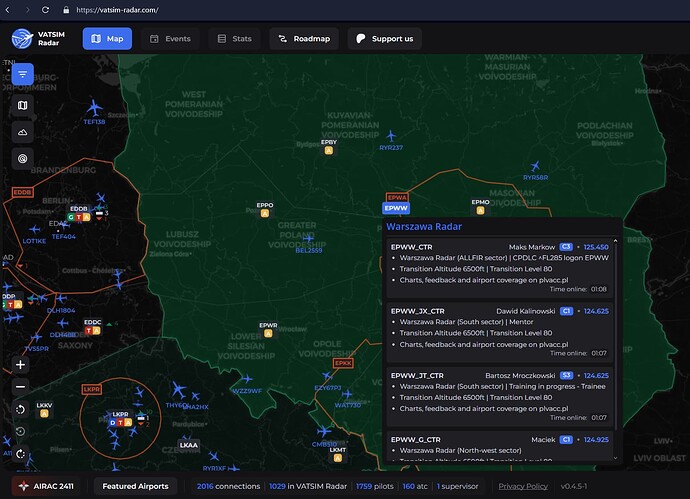
Task: Click LKMT airport approach marker
Action: 338,458
